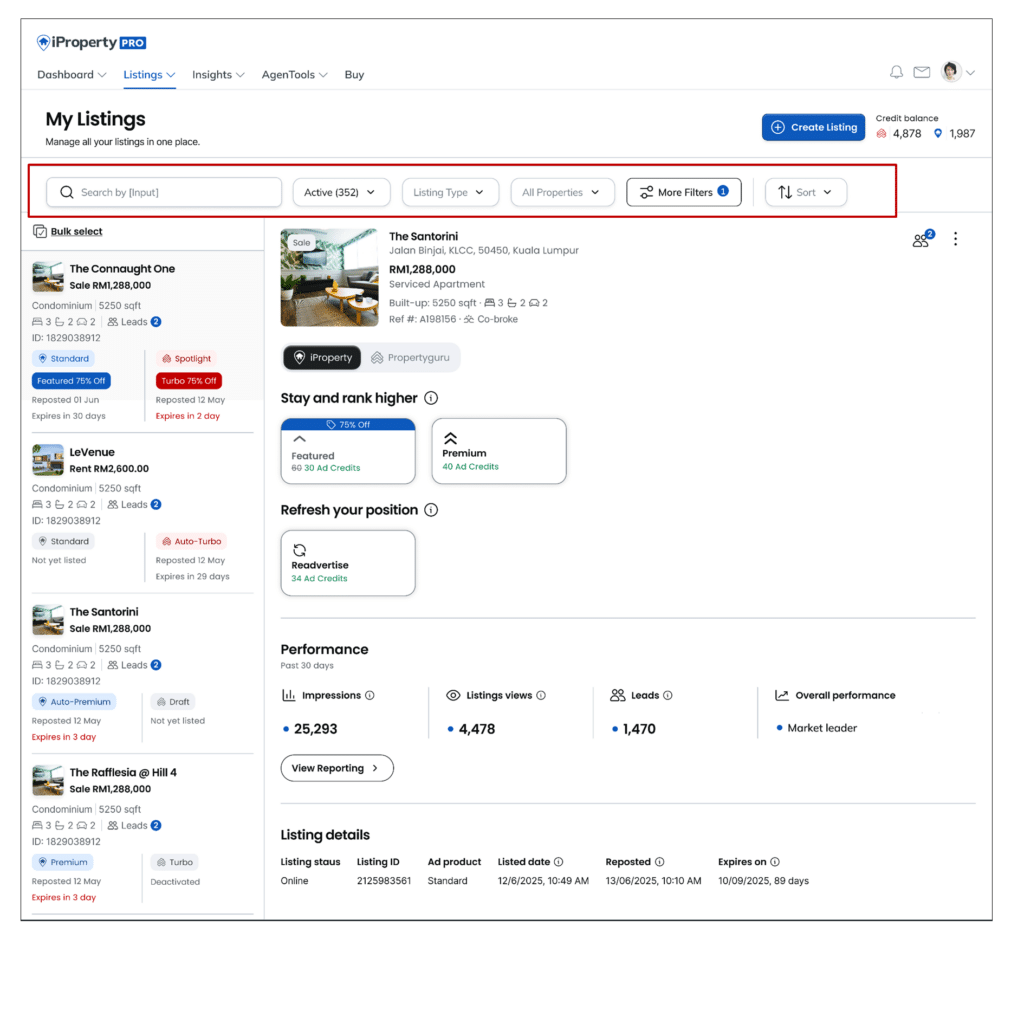Open the Insights menu
Viewport: 1024px width, 1024px height.
pos(217,75)
